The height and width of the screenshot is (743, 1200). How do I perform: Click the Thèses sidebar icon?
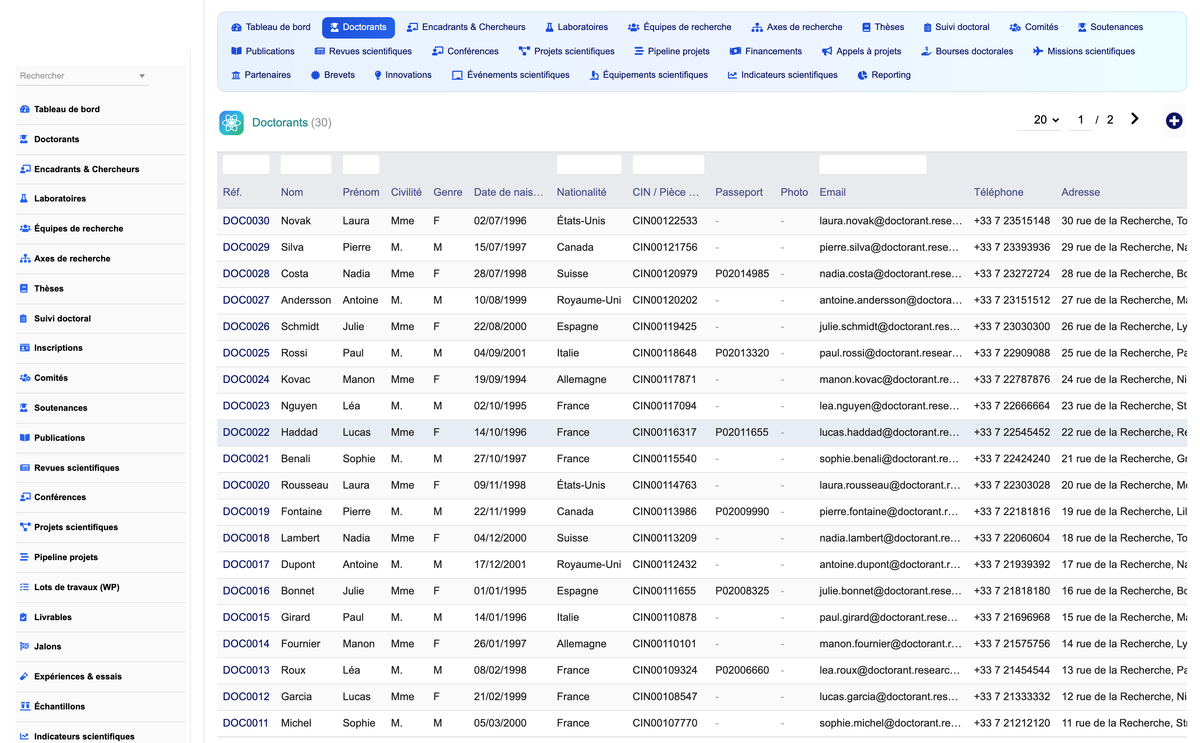[x=25, y=289]
